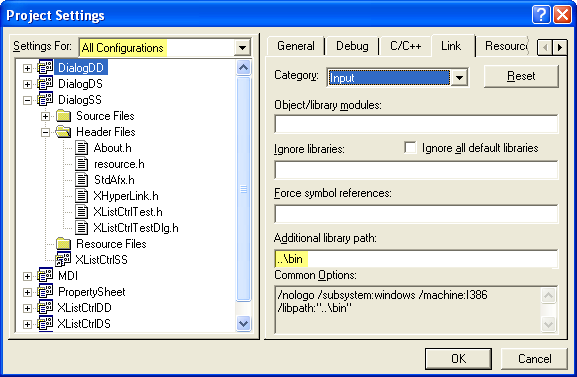This screenshot has height=377, width=577.
Task: Click the DialogDS project icon
Action: pyautogui.click(x=45, y=84)
